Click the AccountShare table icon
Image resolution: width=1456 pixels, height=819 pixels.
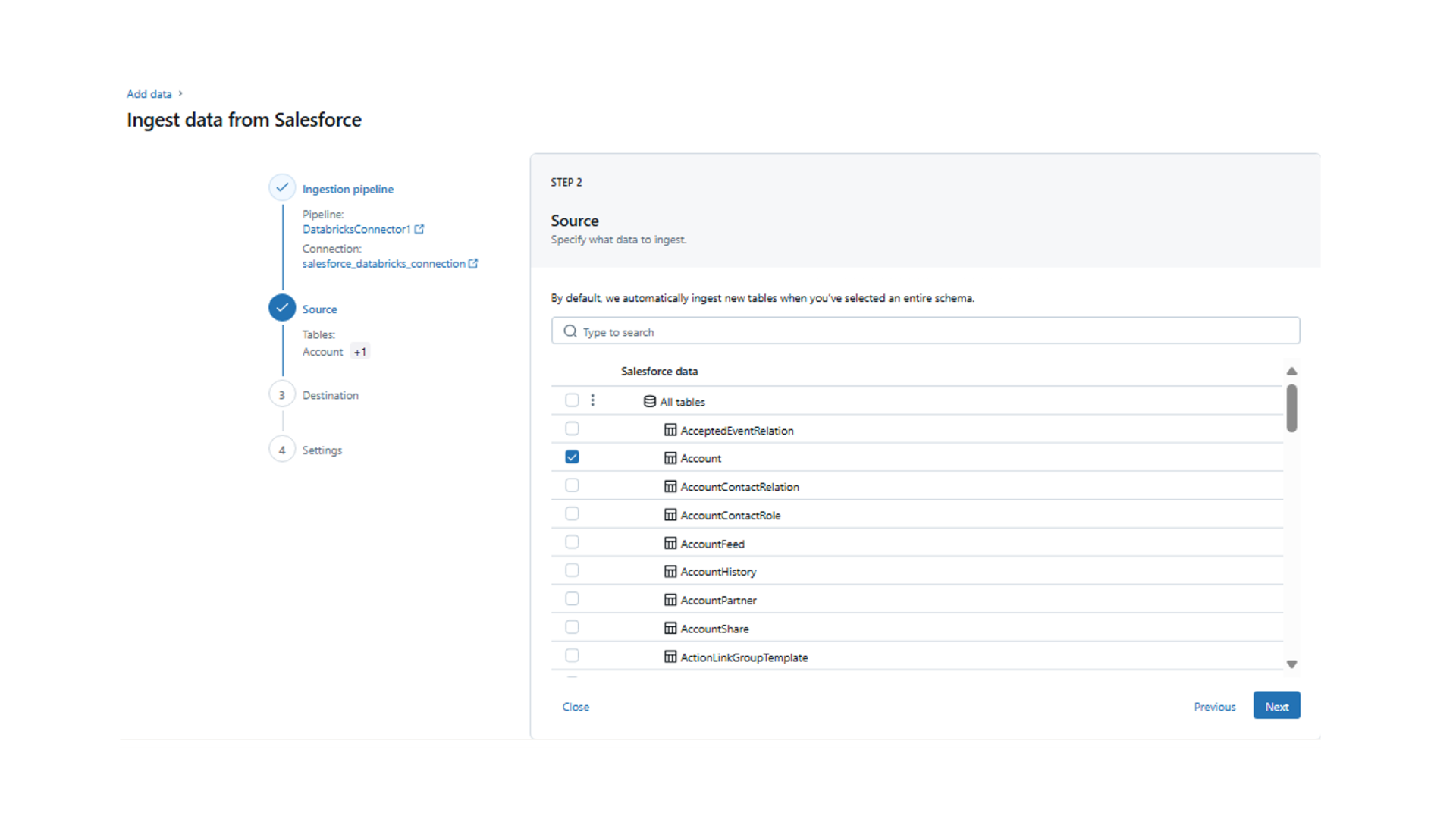[x=670, y=628]
